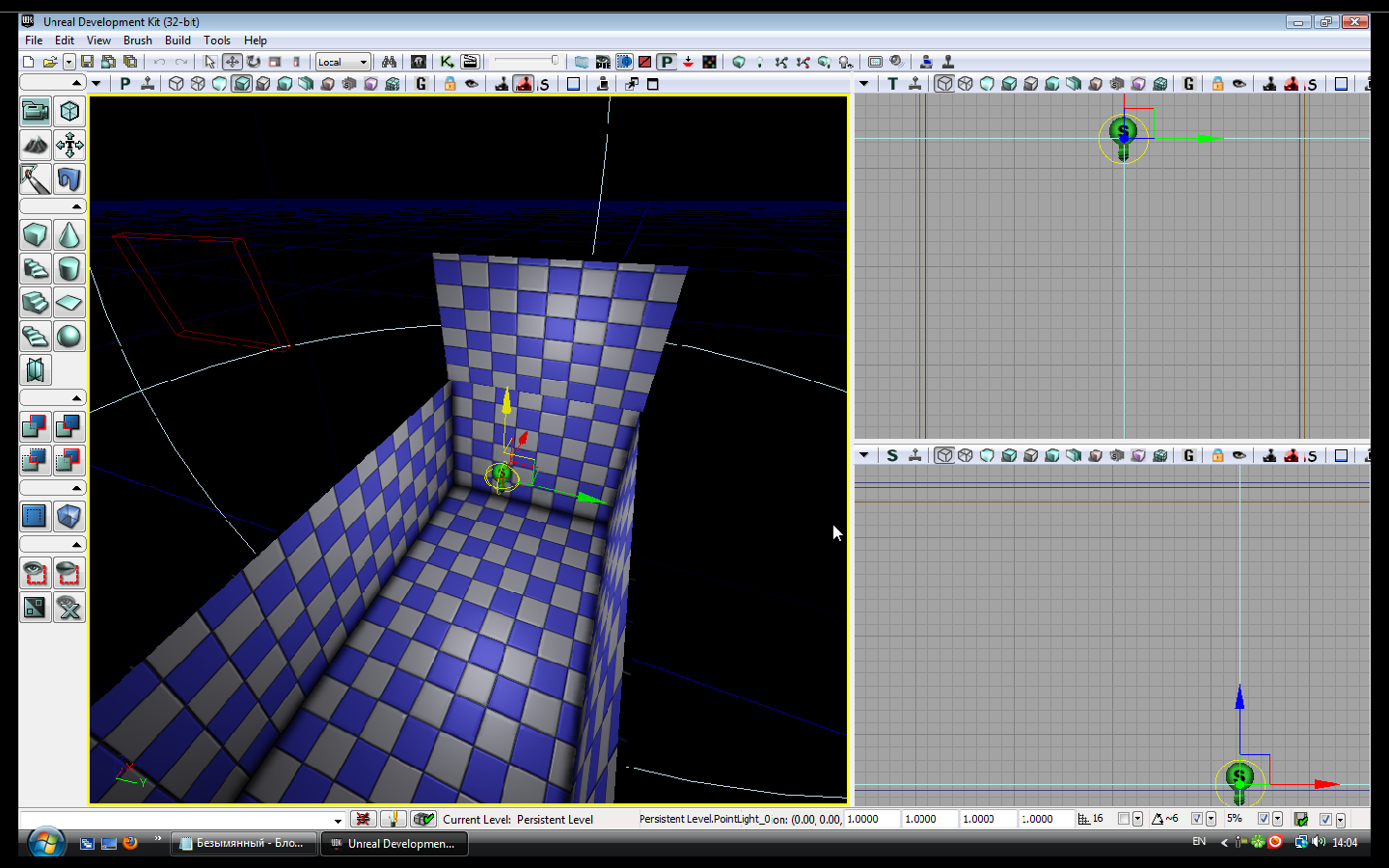1389x868 pixels.
Task: Click the slider in the main toolbar
Action: pos(526,62)
